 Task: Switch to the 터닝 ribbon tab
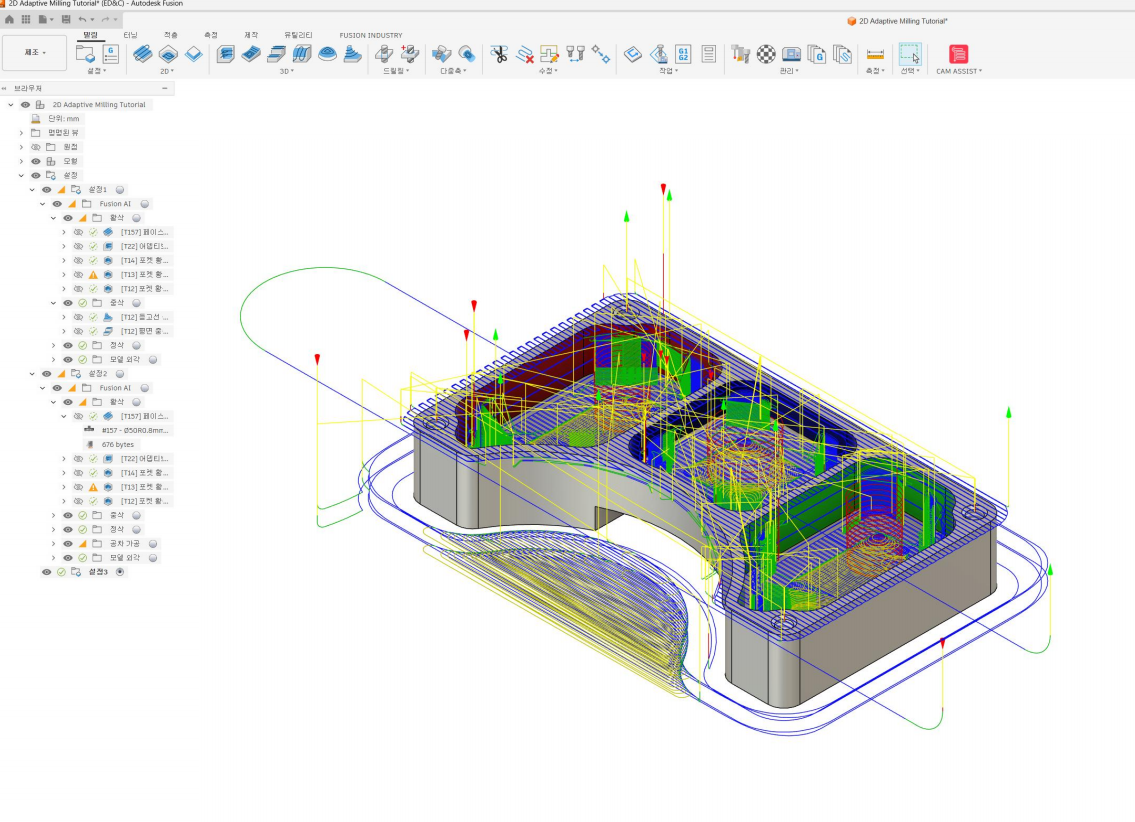click(x=130, y=35)
